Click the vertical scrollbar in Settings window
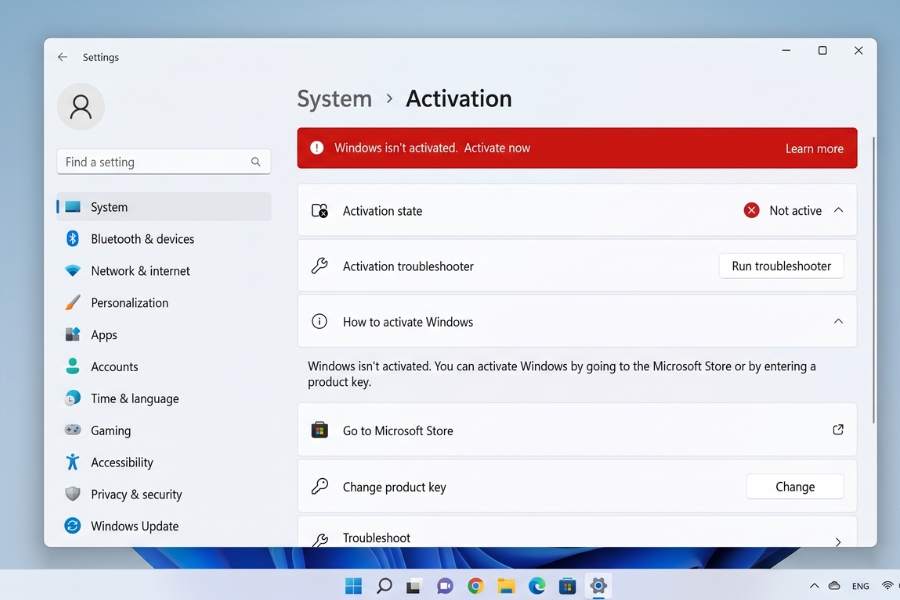Screen dimensions: 900x600 pyautogui.click(x=874, y=280)
